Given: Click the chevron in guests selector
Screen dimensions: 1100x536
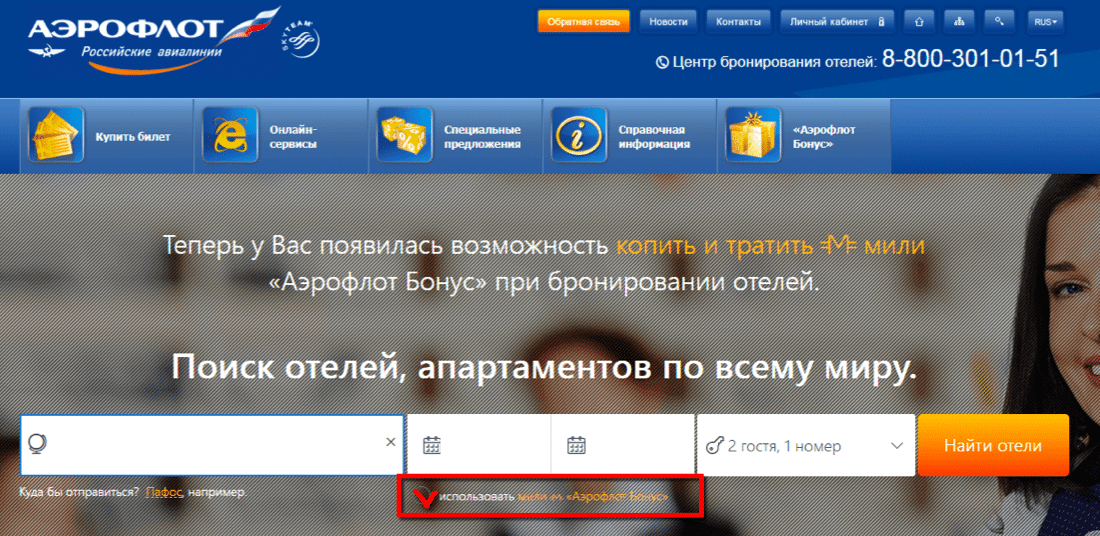Looking at the screenshot, I should click(x=897, y=445).
